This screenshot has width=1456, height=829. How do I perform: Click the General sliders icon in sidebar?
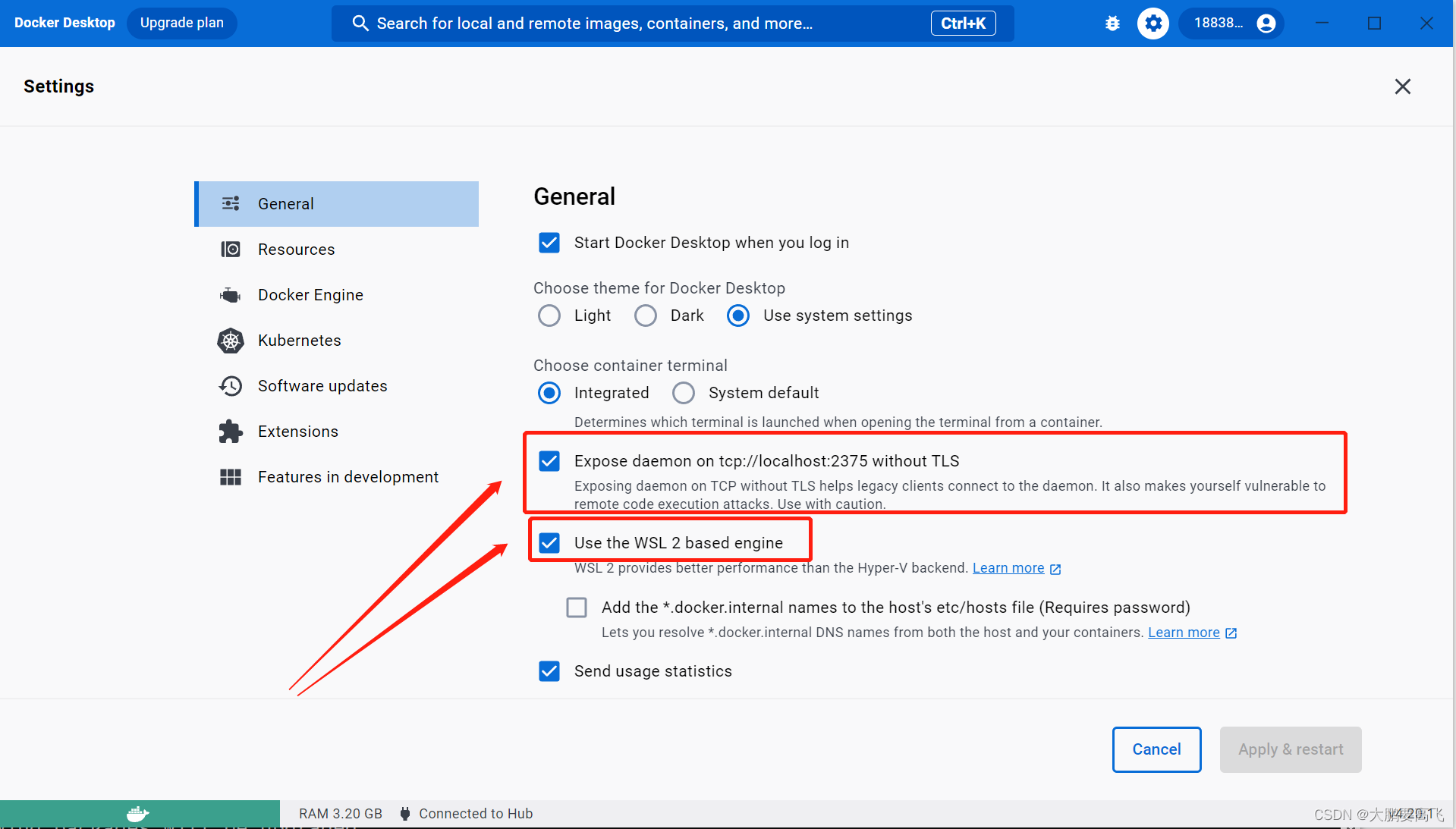pyautogui.click(x=231, y=203)
